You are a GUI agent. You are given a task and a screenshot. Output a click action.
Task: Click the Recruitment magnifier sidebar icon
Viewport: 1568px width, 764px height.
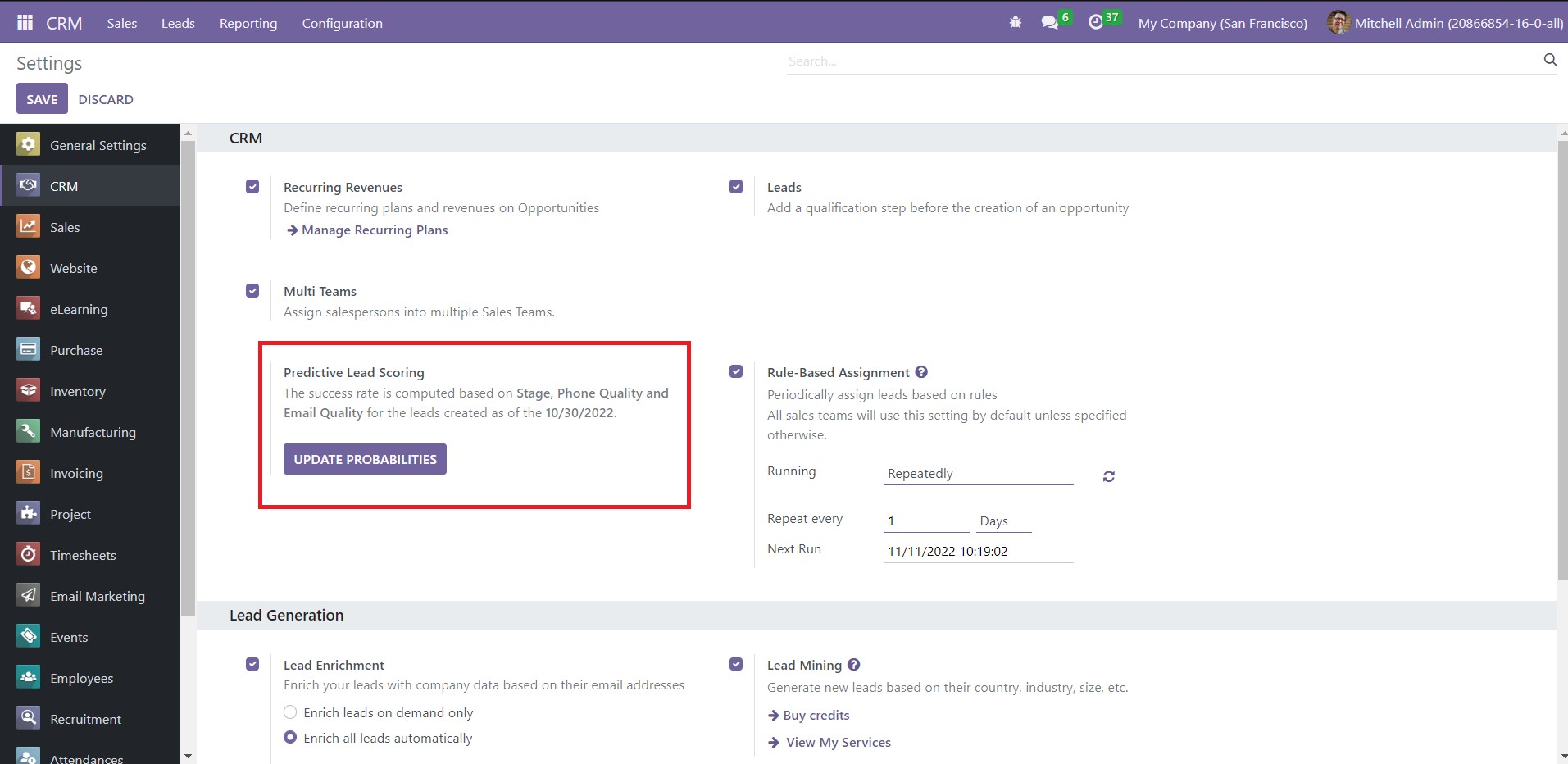pyautogui.click(x=29, y=718)
